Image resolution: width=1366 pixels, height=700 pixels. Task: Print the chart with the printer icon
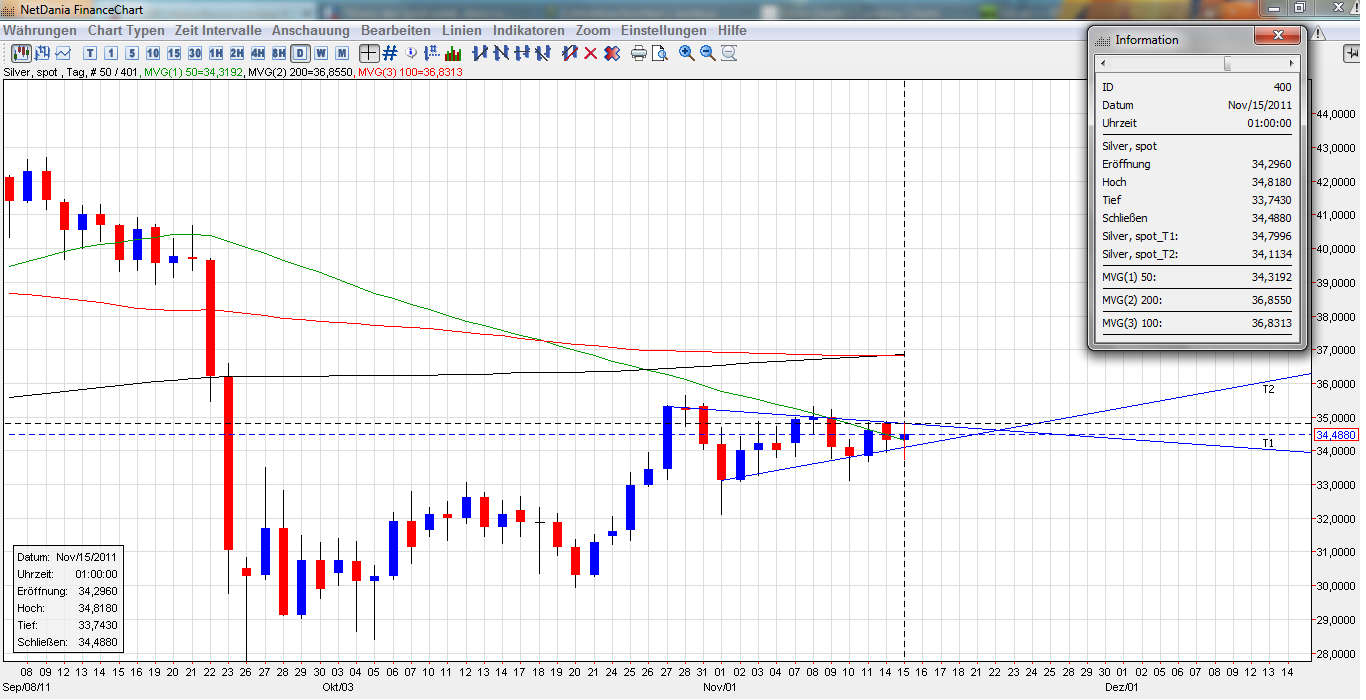pyautogui.click(x=639, y=53)
